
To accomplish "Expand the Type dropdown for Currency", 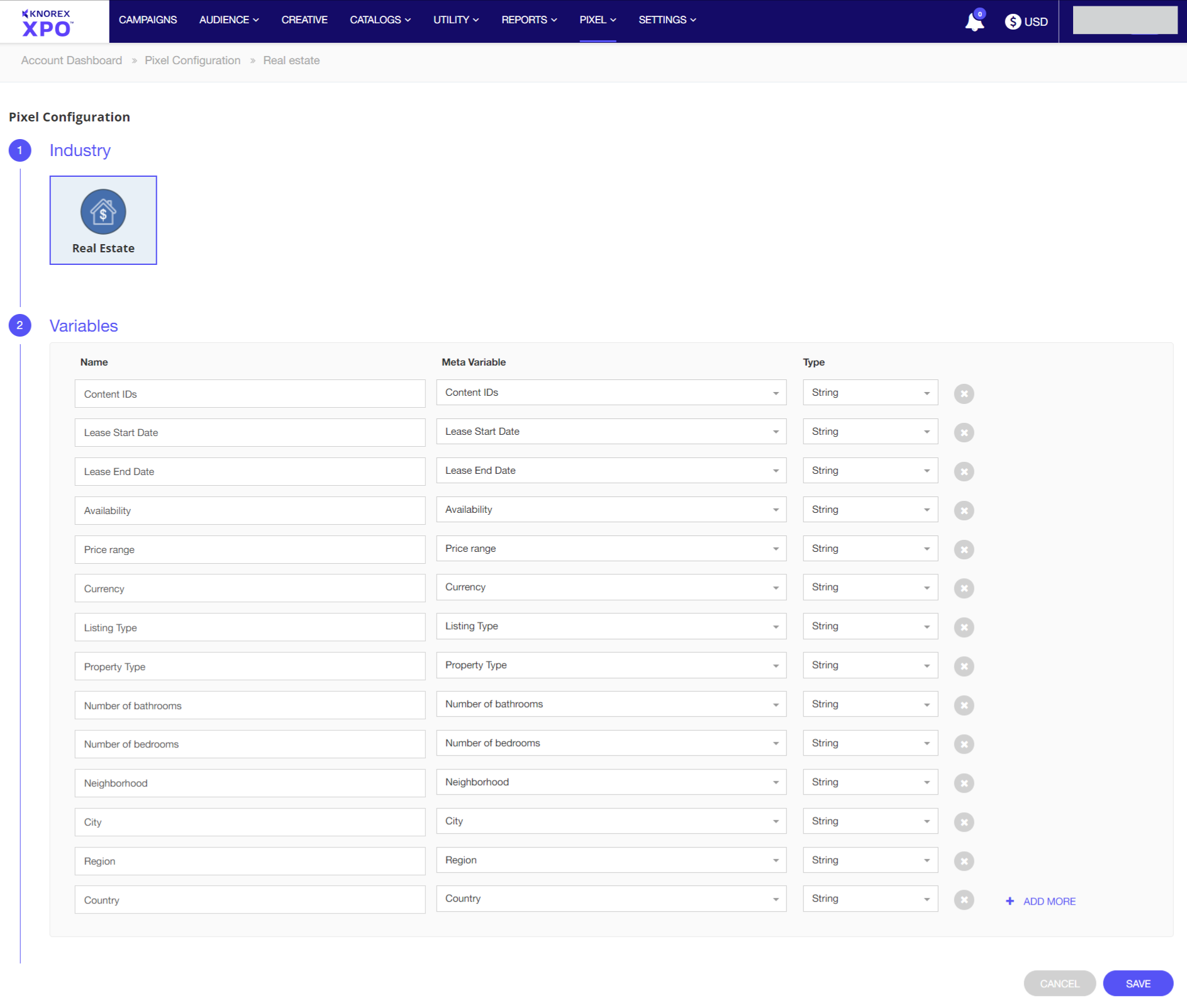I will [871, 587].
